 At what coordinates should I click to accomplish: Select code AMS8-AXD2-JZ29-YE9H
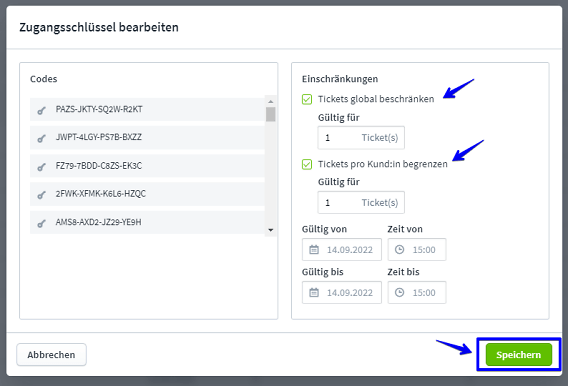point(147,222)
